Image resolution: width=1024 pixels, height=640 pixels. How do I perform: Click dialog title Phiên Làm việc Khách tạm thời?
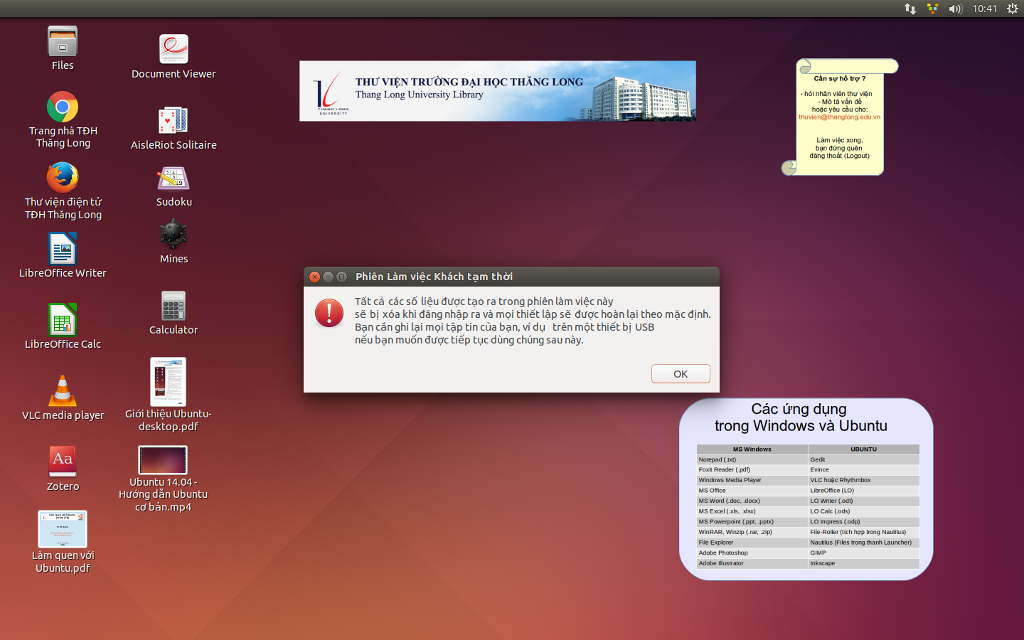[x=434, y=277]
